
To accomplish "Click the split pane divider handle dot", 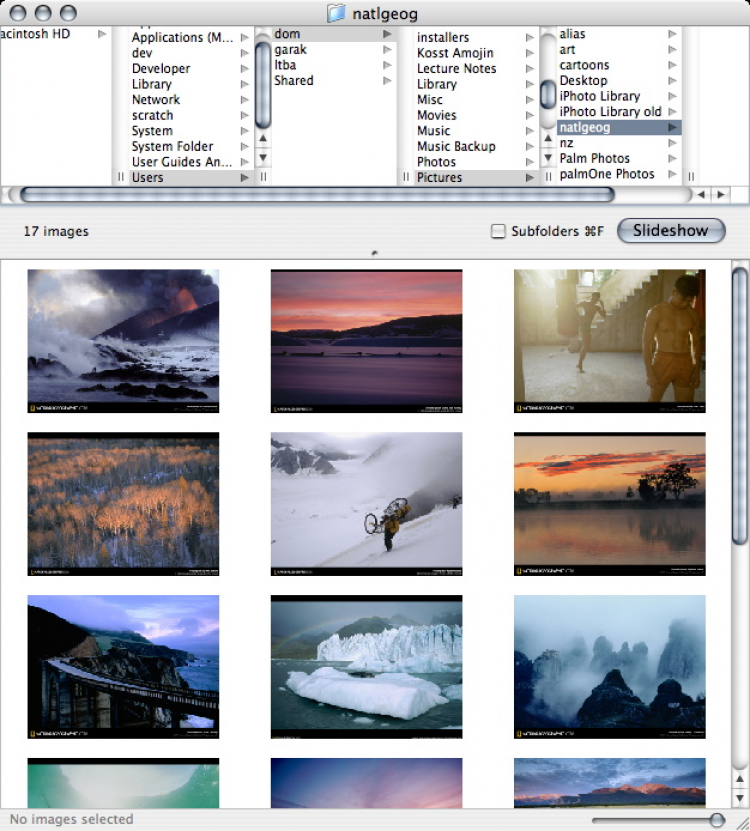I will pos(375,253).
